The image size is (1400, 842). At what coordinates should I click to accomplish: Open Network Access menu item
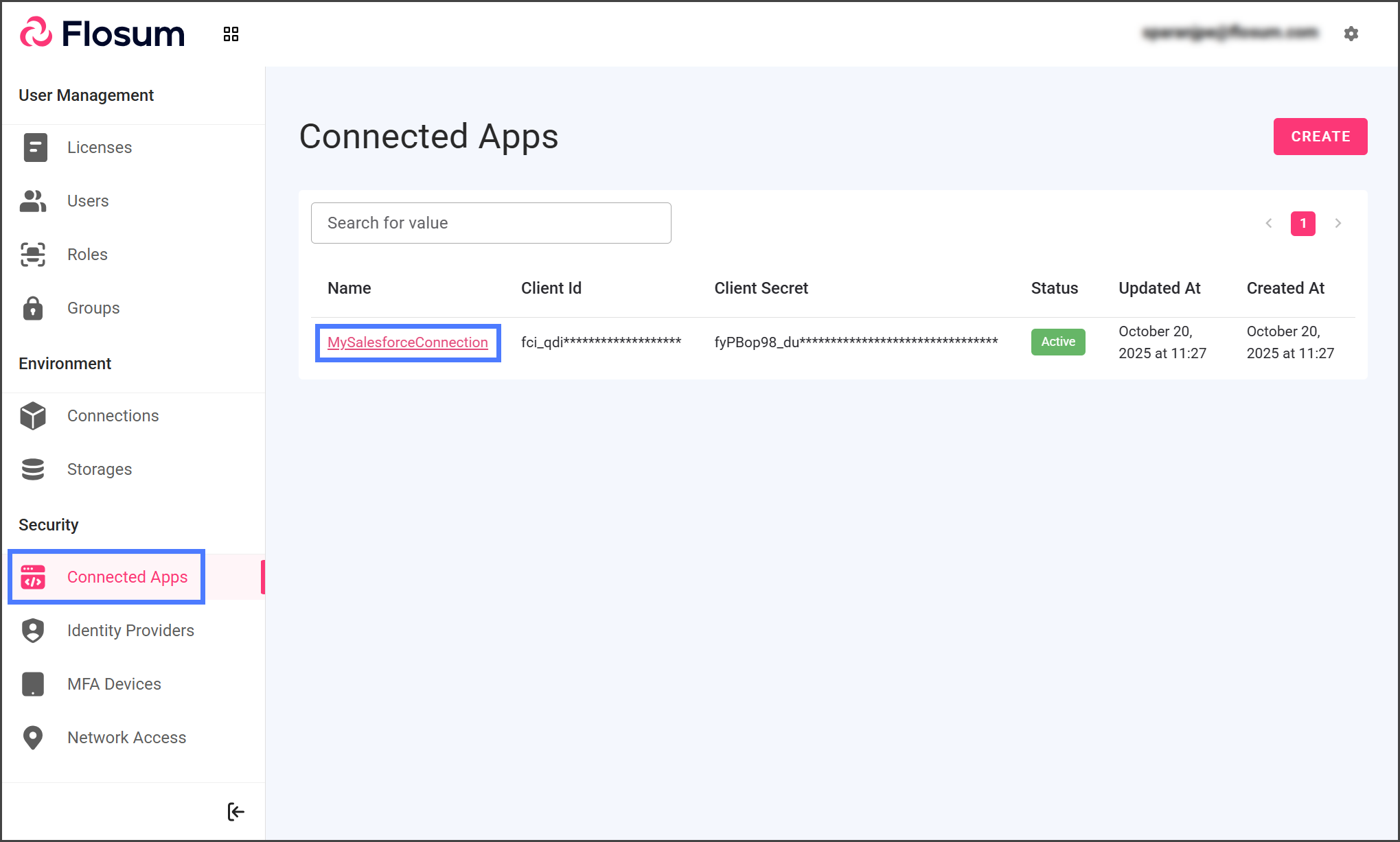[126, 738]
